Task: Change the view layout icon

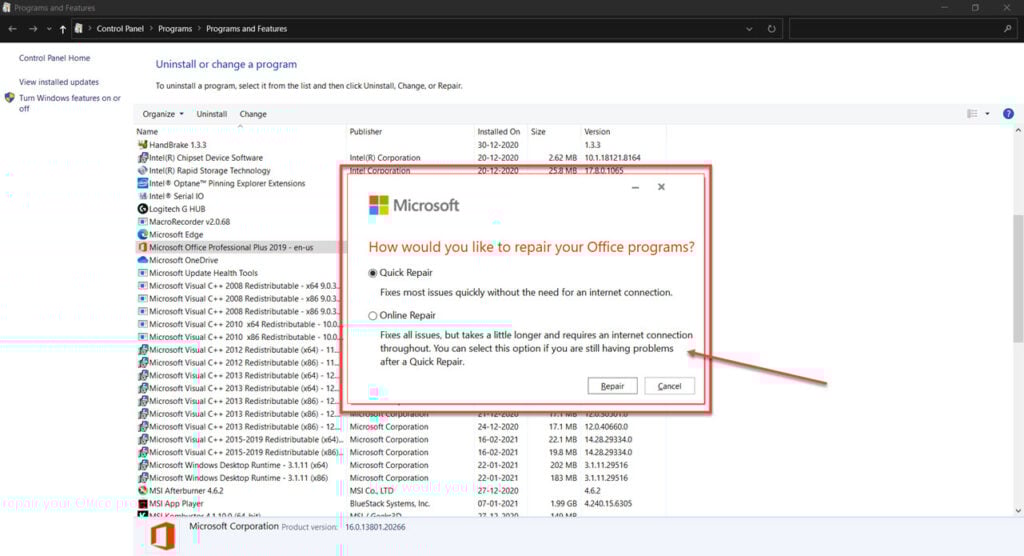Action: click(x=972, y=114)
